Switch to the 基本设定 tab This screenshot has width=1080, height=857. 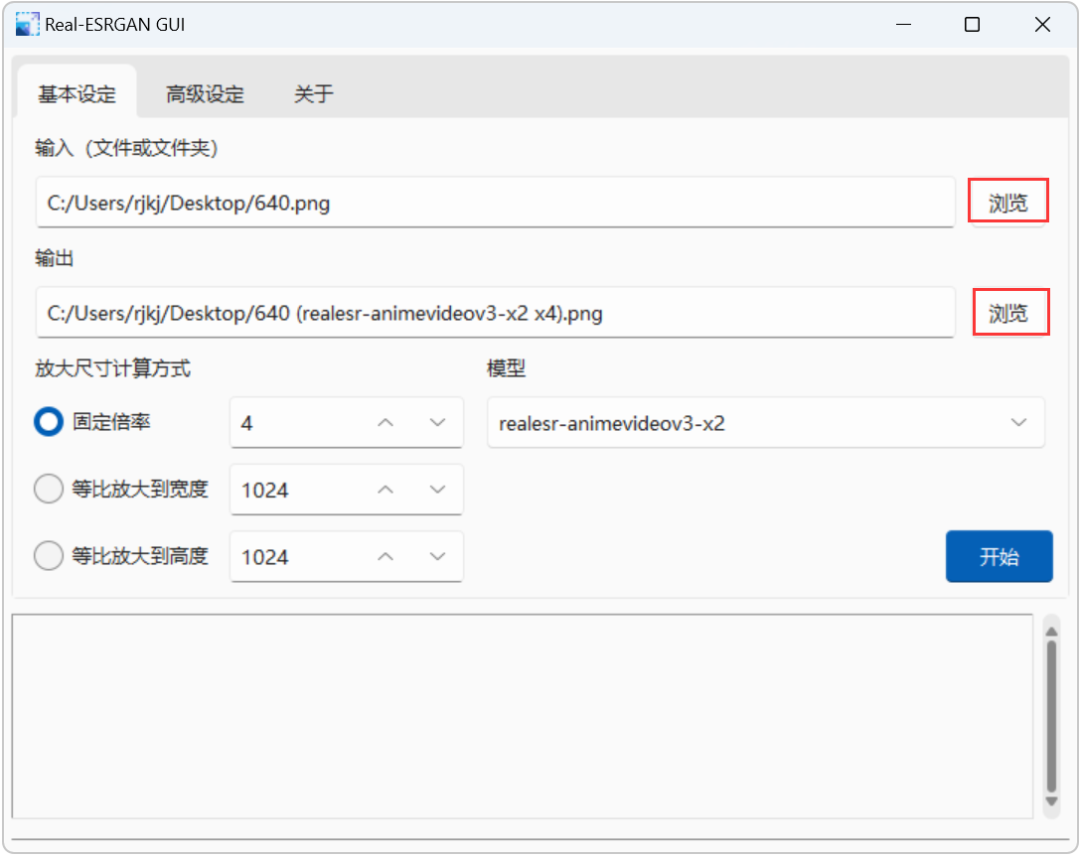pyautogui.click(x=76, y=94)
